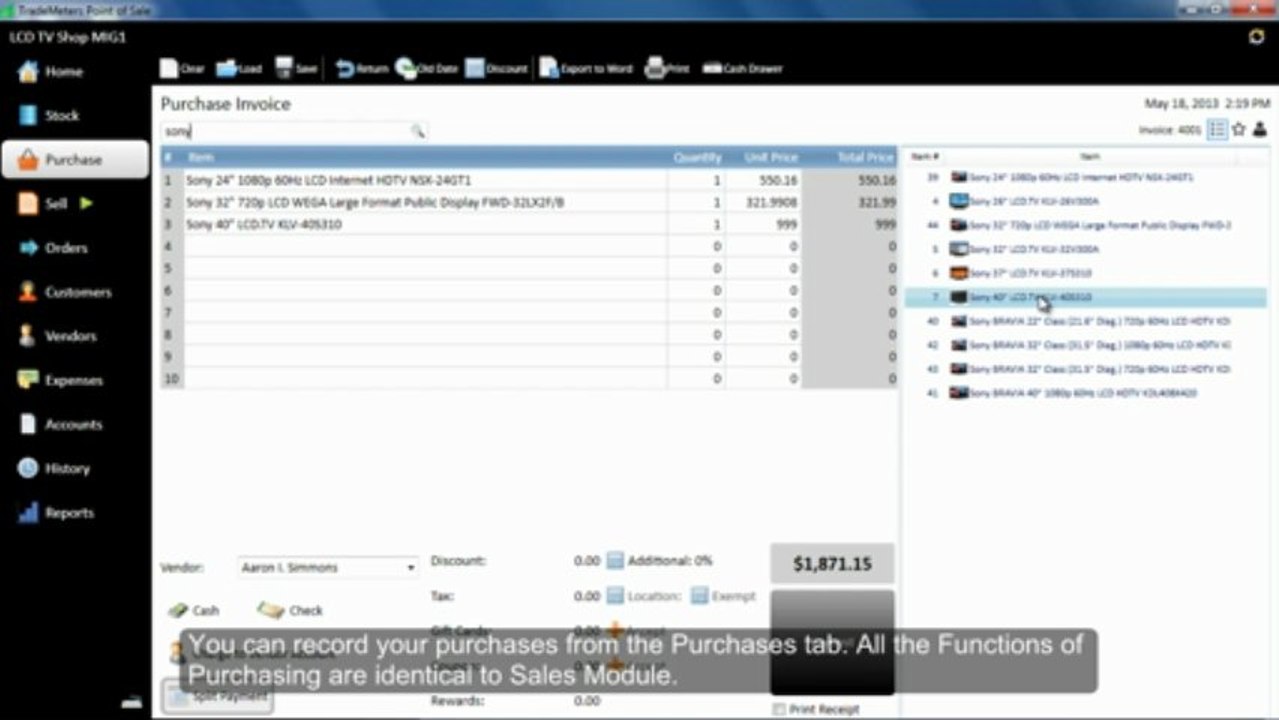Viewport: 1279px width, 720px height.
Task: Click the magnifier icon in search box
Action: coord(417,131)
